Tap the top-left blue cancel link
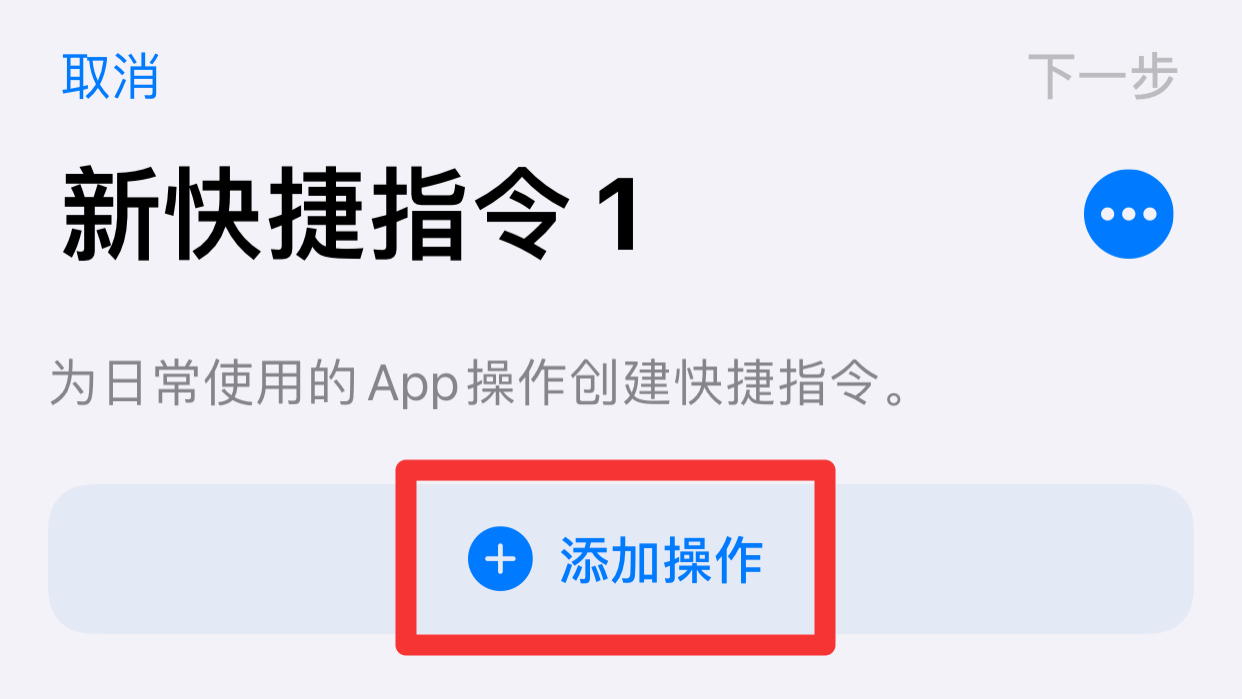Image resolution: width=1242 pixels, height=699 pixels. point(110,76)
